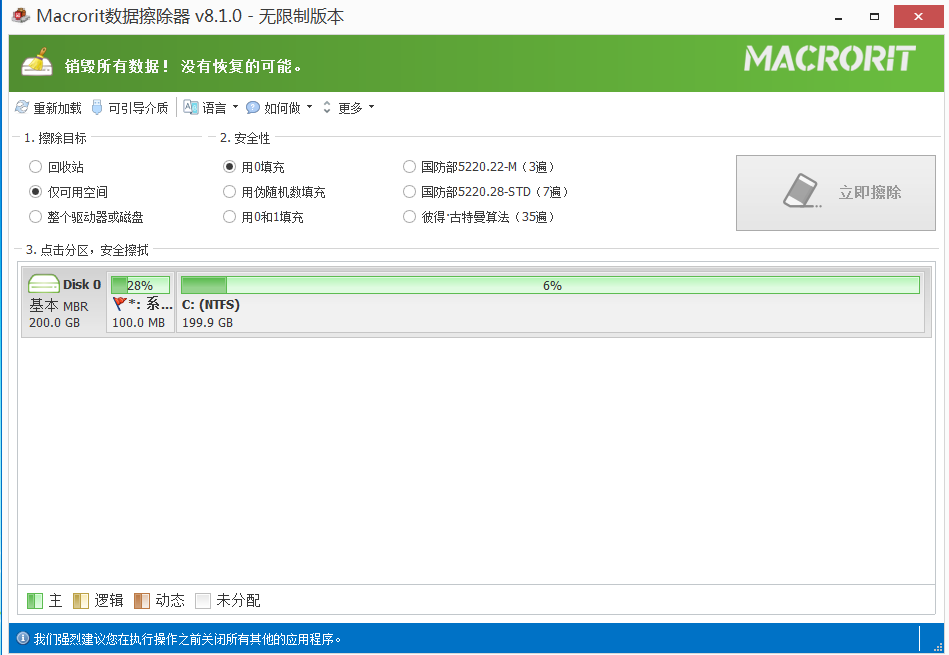The height and width of the screenshot is (655, 949).
Task: Choose pseudo-random fill (用伪随机数填充) method
Action: (x=274, y=192)
